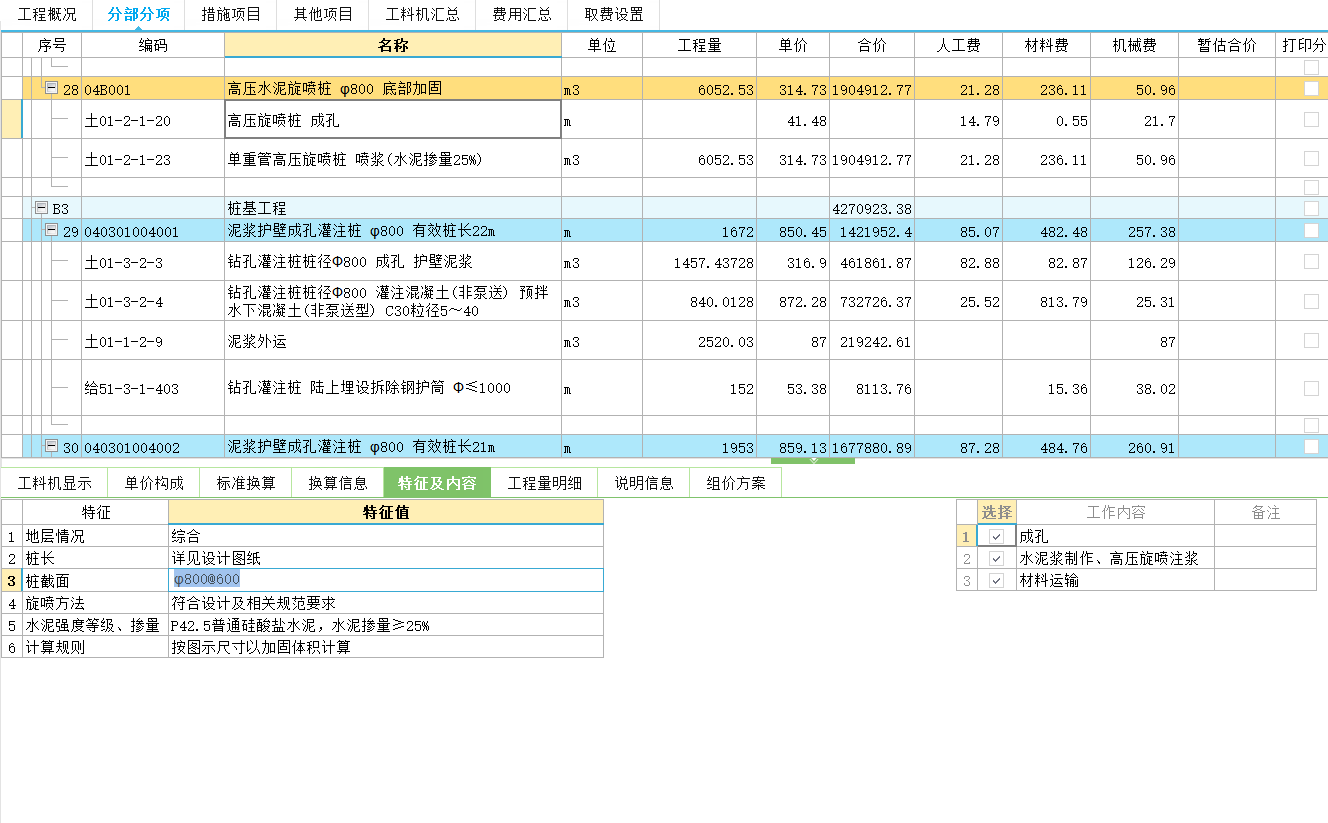1328x823 pixels.
Task: Click the splitter handle below the grid
Action: (x=813, y=461)
